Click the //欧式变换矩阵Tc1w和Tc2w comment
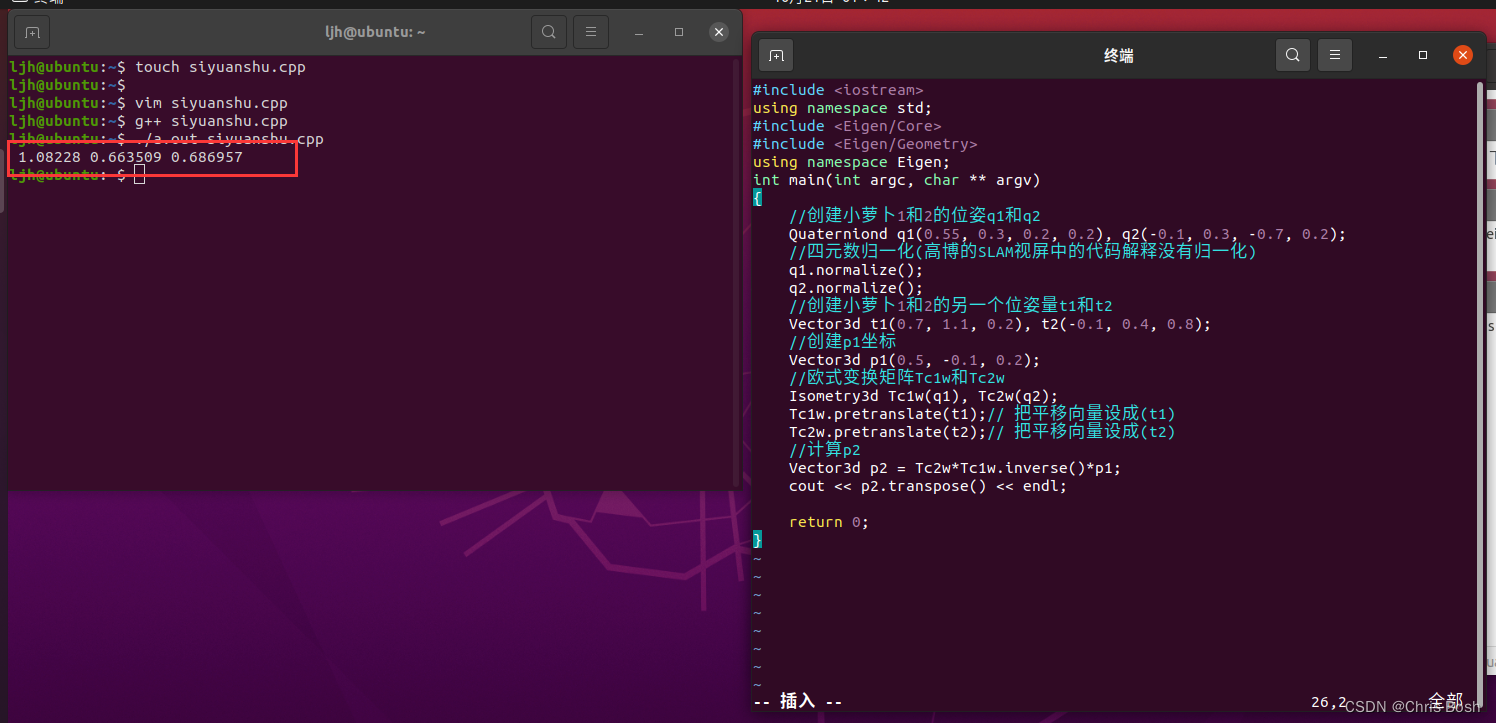1496x723 pixels. 897,378
